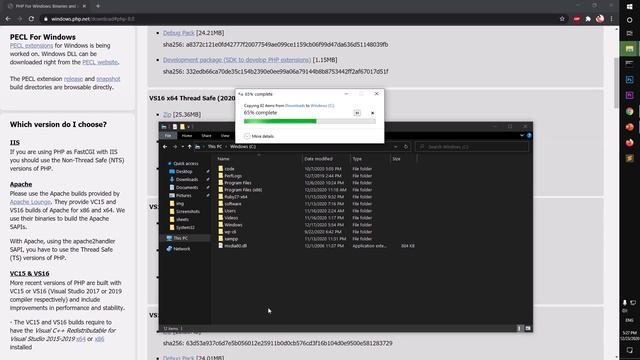Open recent locations dropdown in Explorer
This screenshot has width=640, height=360.
(182, 147)
